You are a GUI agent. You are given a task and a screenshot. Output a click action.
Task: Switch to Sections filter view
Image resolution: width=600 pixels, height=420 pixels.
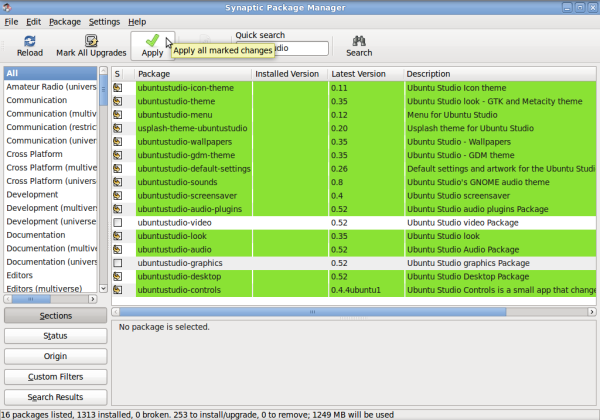[x=55, y=316]
